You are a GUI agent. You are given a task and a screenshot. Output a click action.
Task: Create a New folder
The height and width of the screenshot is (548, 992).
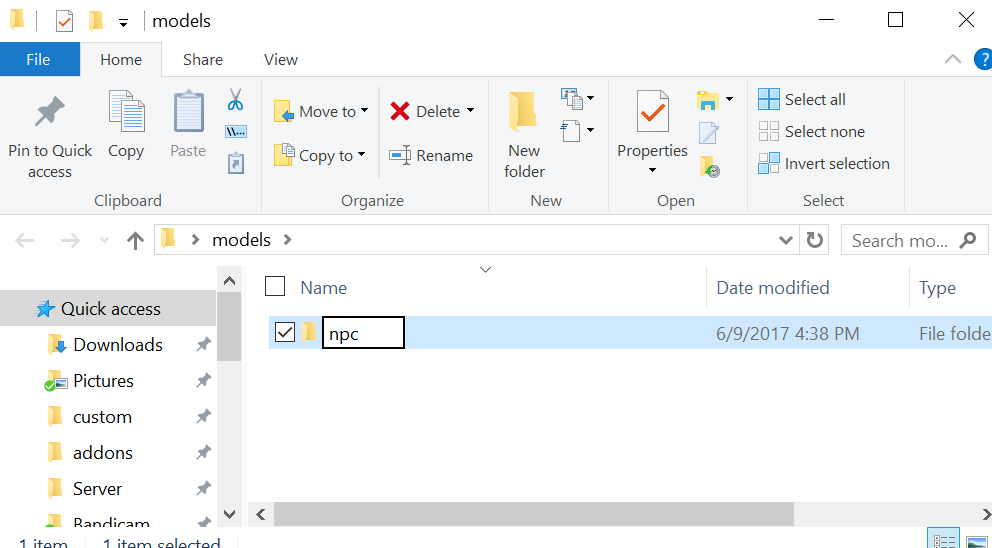[524, 135]
